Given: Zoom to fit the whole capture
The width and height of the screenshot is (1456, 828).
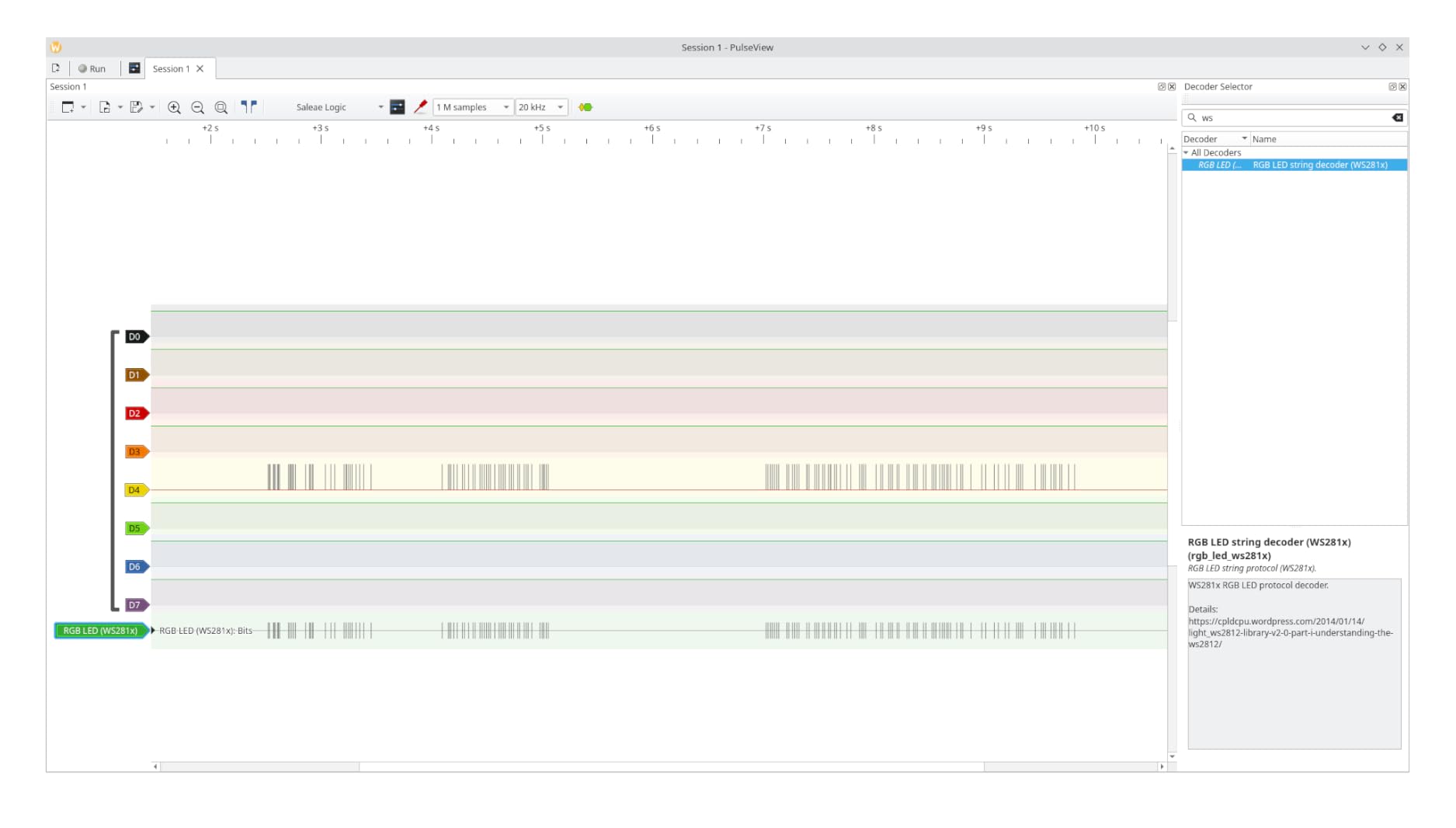Looking at the screenshot, I should tap(221, 108).
